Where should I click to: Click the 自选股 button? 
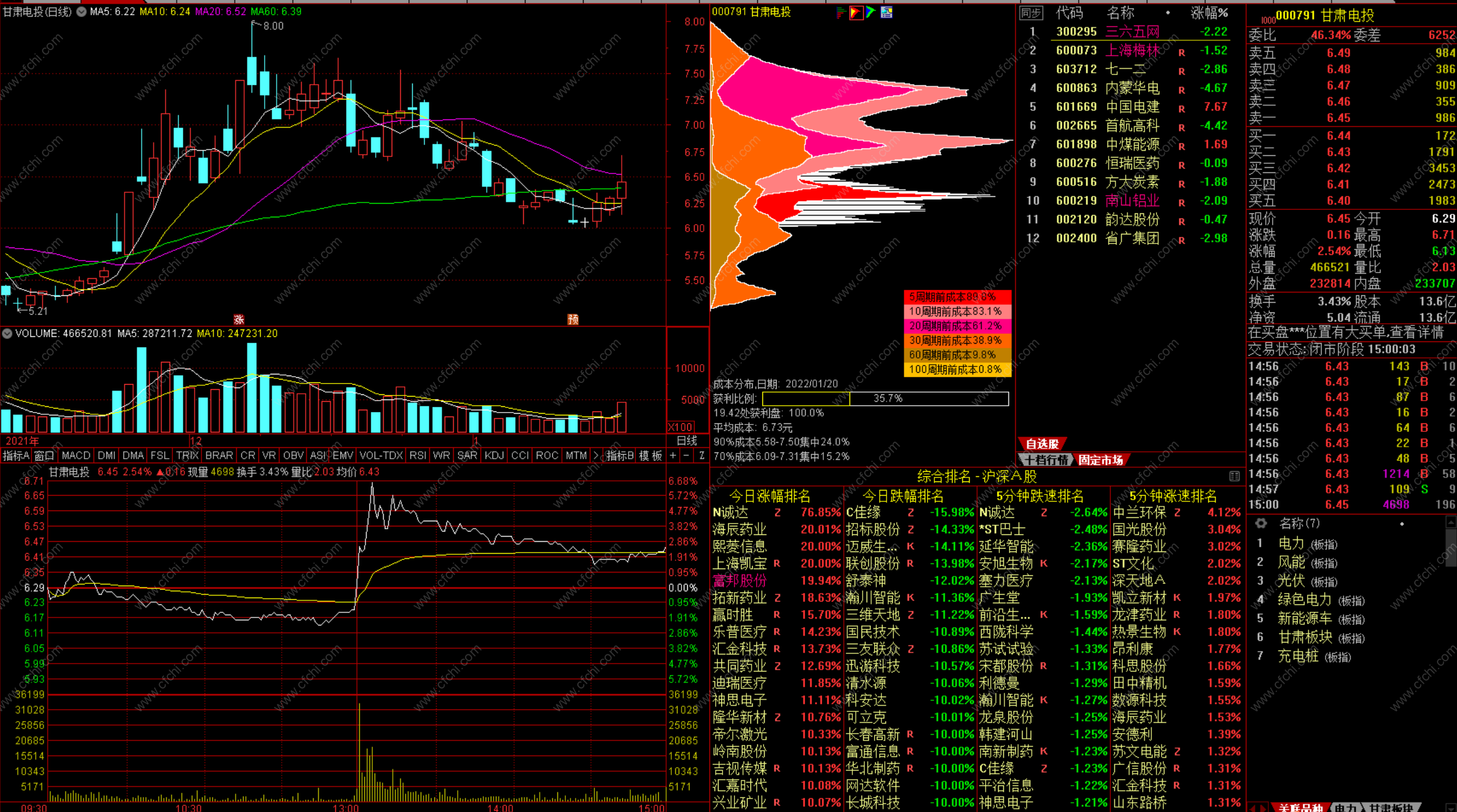[x=1041, y=444]
